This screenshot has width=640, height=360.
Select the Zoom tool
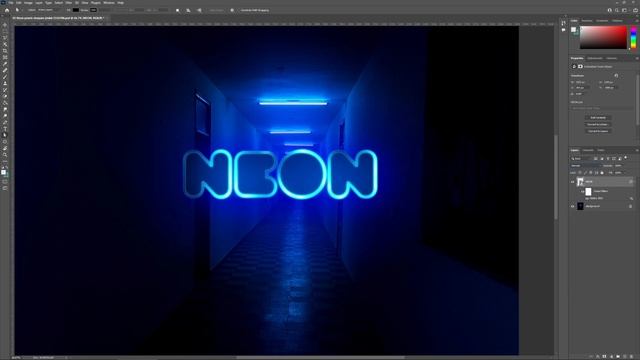point(5,155)
